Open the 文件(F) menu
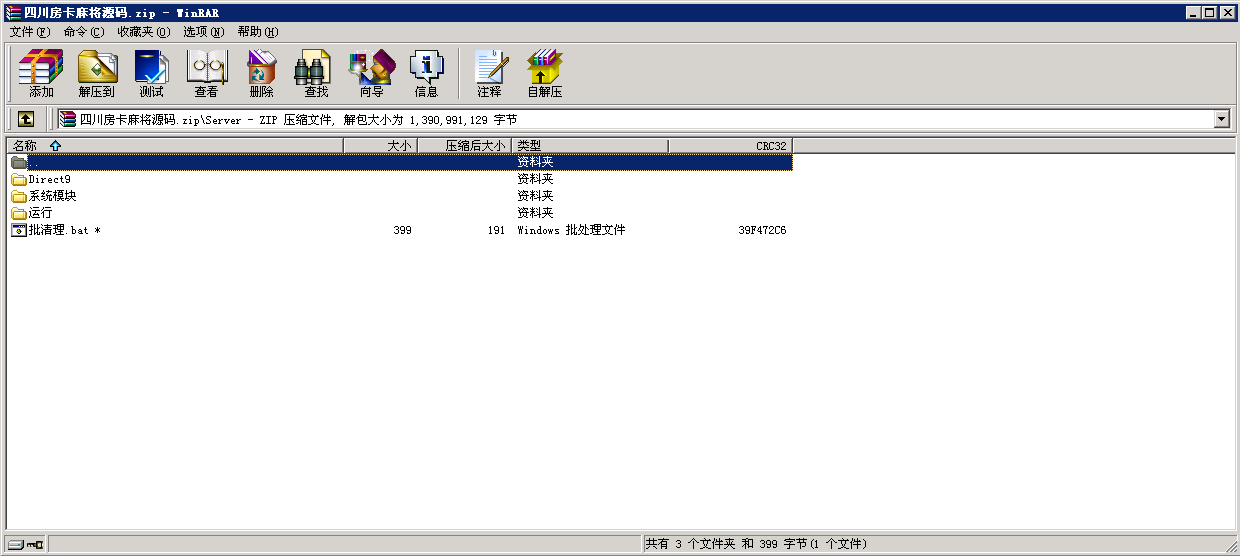Image resolution: width=1240 pixels, height=556 pixels. coord(30,32)
